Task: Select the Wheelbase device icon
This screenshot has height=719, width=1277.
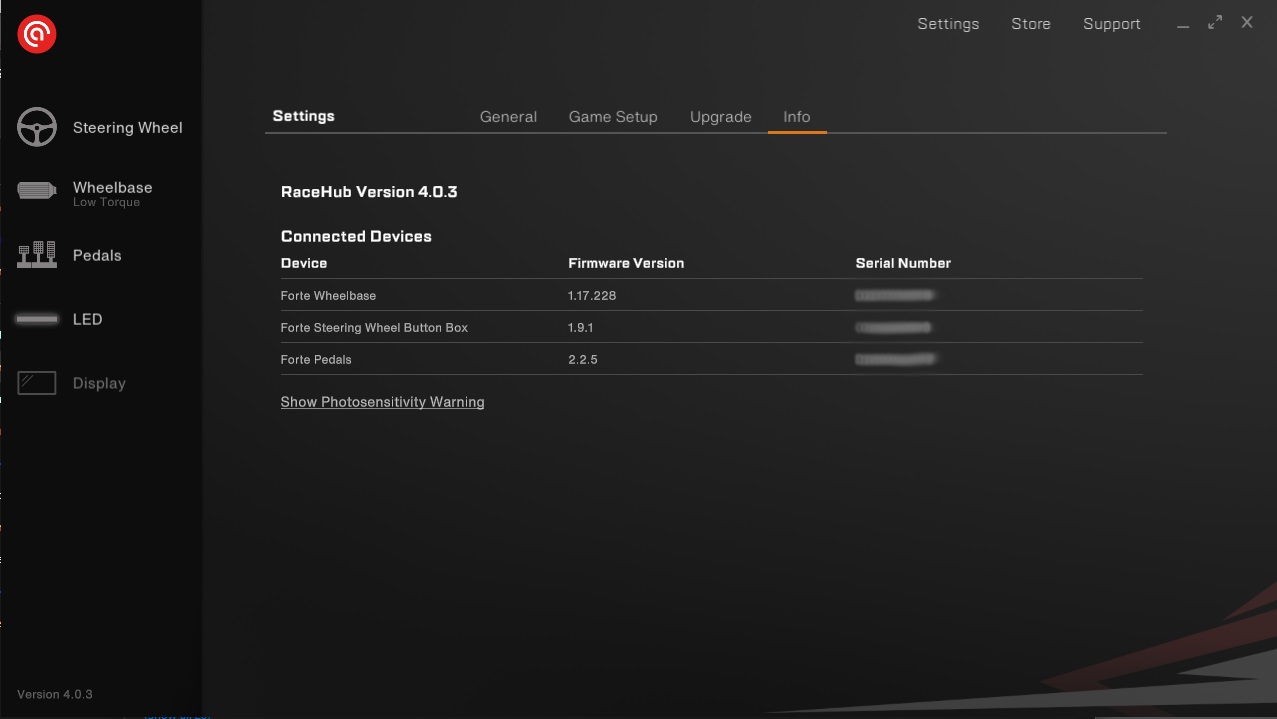Action: coord(37,191)
